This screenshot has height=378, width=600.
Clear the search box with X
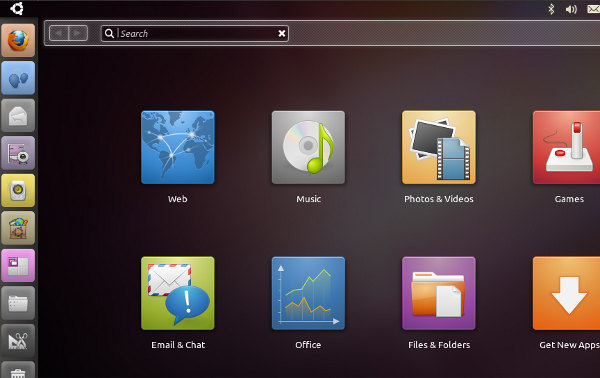[282, 33]
